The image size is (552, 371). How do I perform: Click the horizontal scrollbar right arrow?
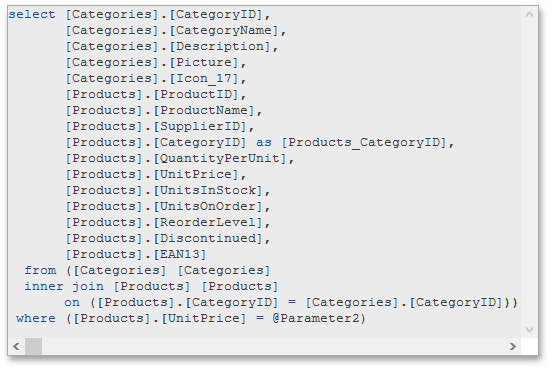(x=513, y=346)
